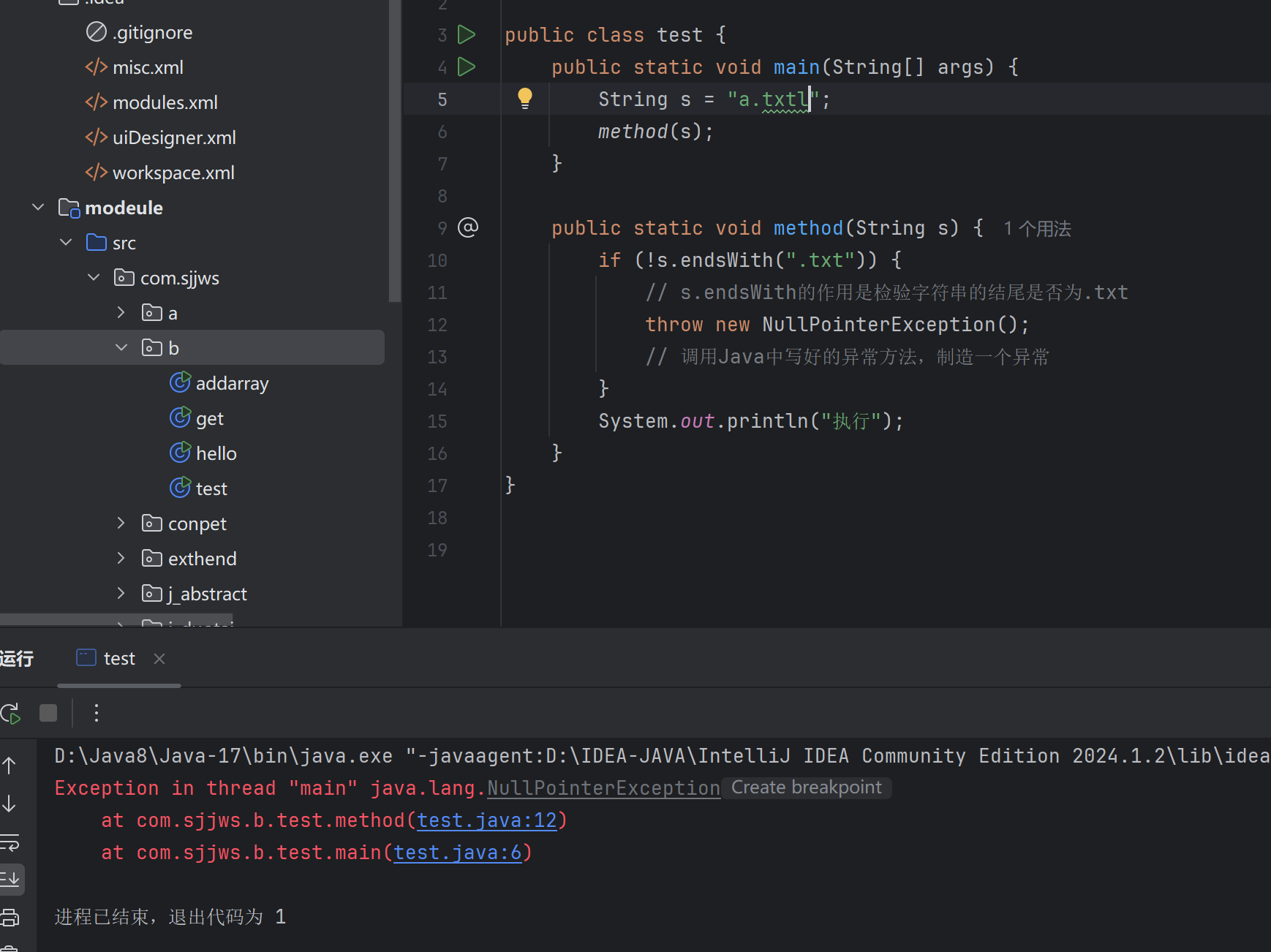Click the yellow lightbulb quick-fix icon
The width and height of the screenshot is (1271, 952).
[524, 98]
